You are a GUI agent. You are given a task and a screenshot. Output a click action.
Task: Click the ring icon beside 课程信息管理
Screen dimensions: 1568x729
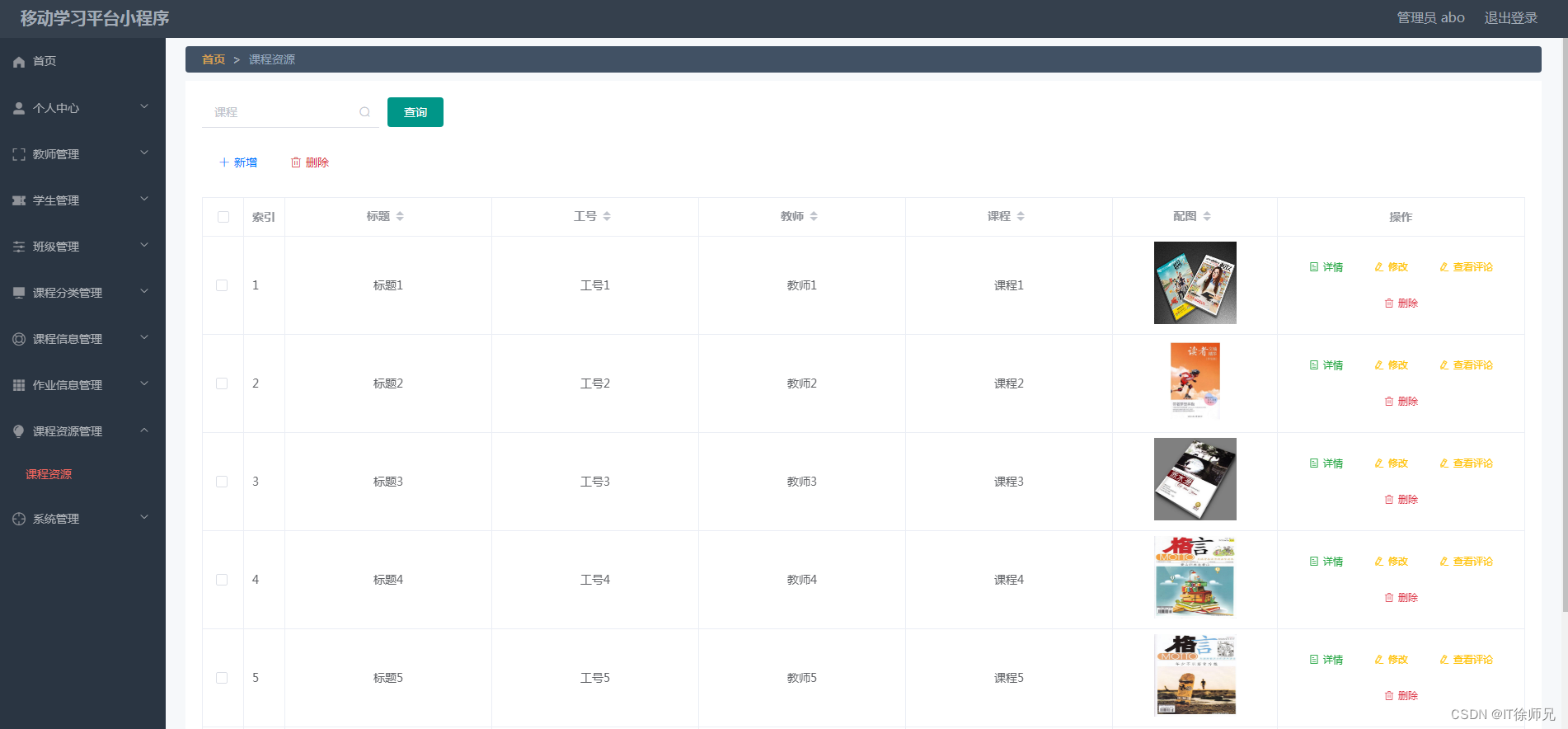coord(19,339)
